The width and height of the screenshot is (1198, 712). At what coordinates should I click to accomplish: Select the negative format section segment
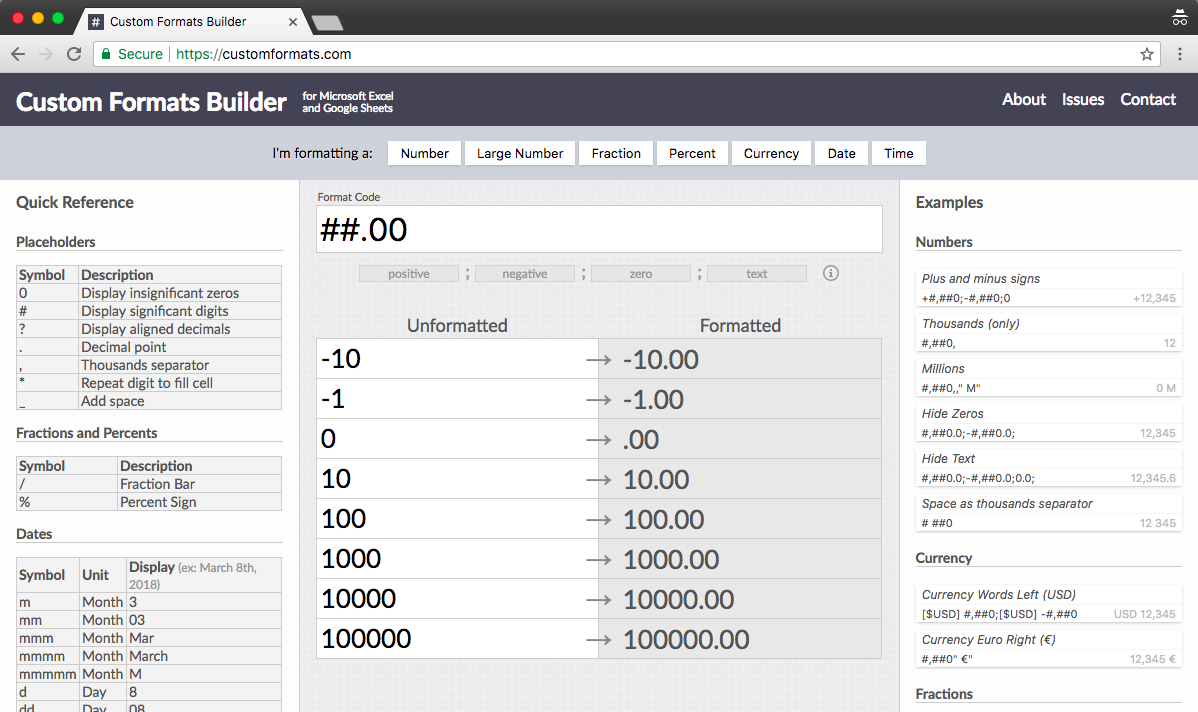point(524,273)
